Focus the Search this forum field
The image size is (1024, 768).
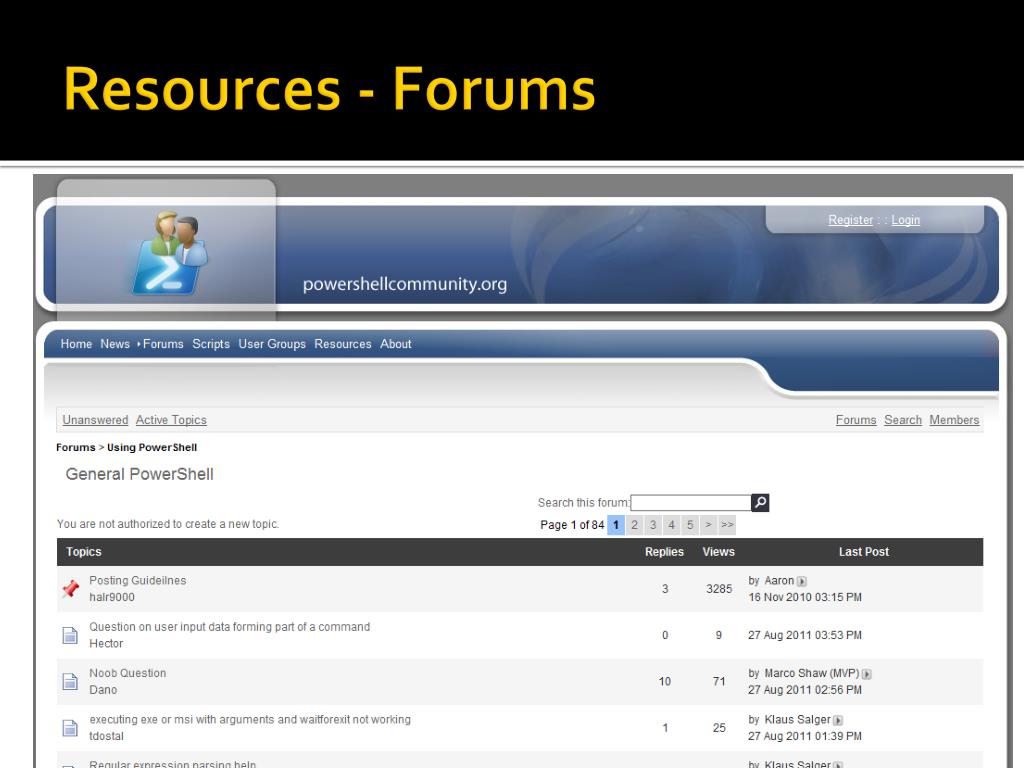point(690,502)
